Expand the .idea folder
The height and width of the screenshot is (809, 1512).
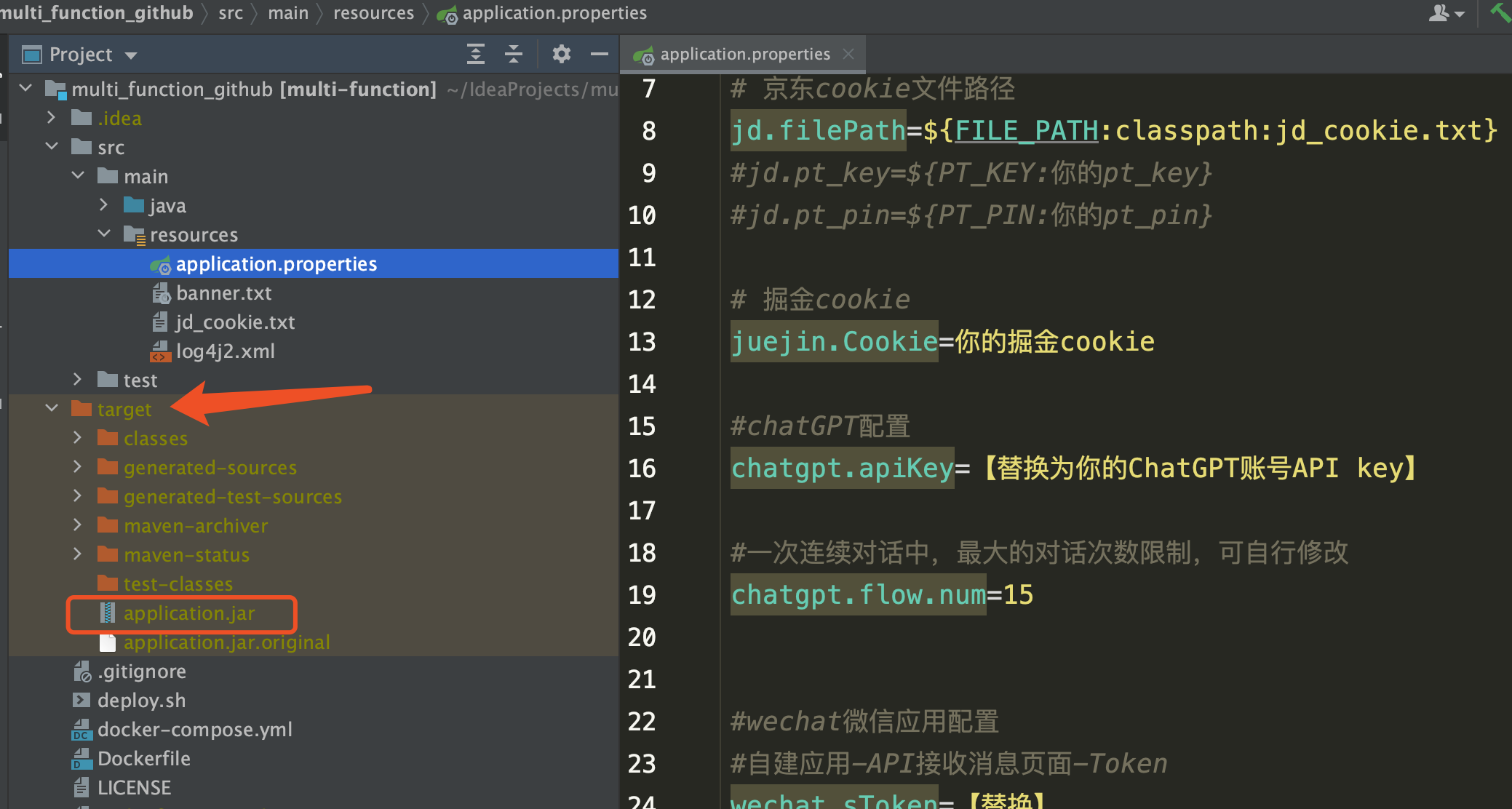(52, 117)
